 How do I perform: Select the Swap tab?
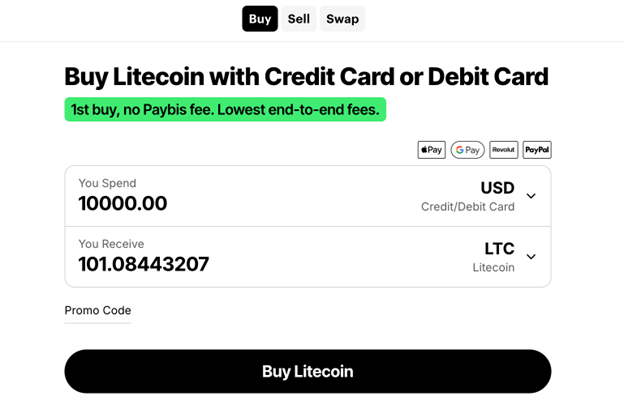coord(342,19)
